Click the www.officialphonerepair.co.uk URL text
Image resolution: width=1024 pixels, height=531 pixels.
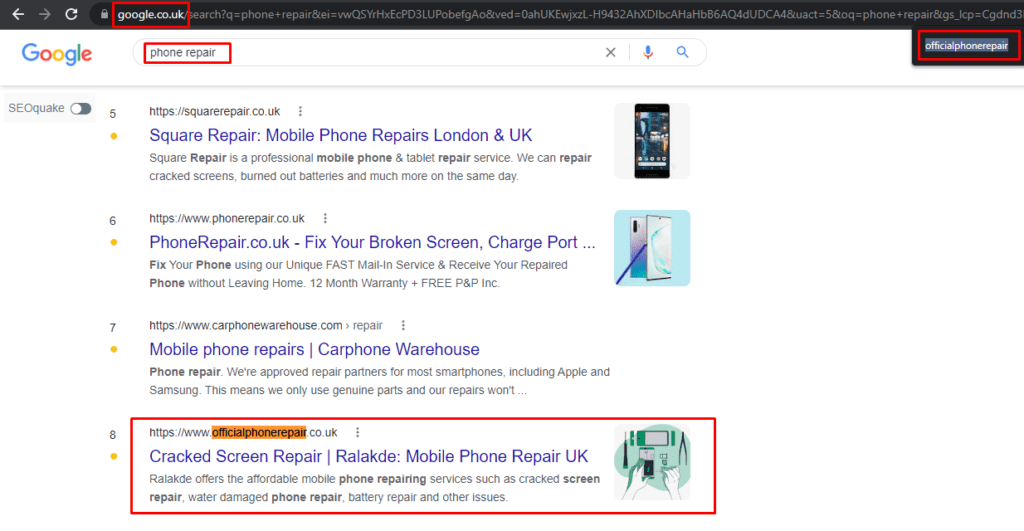(x=243, y=432)
